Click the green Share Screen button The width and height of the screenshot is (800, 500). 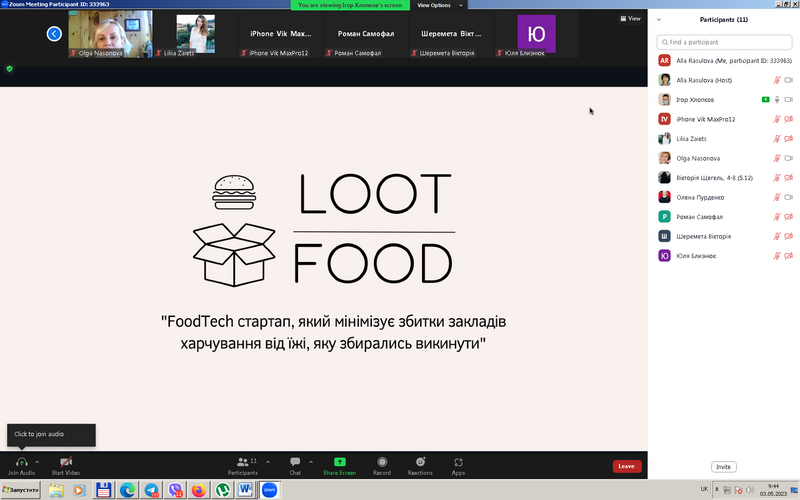tap(339, 466)
